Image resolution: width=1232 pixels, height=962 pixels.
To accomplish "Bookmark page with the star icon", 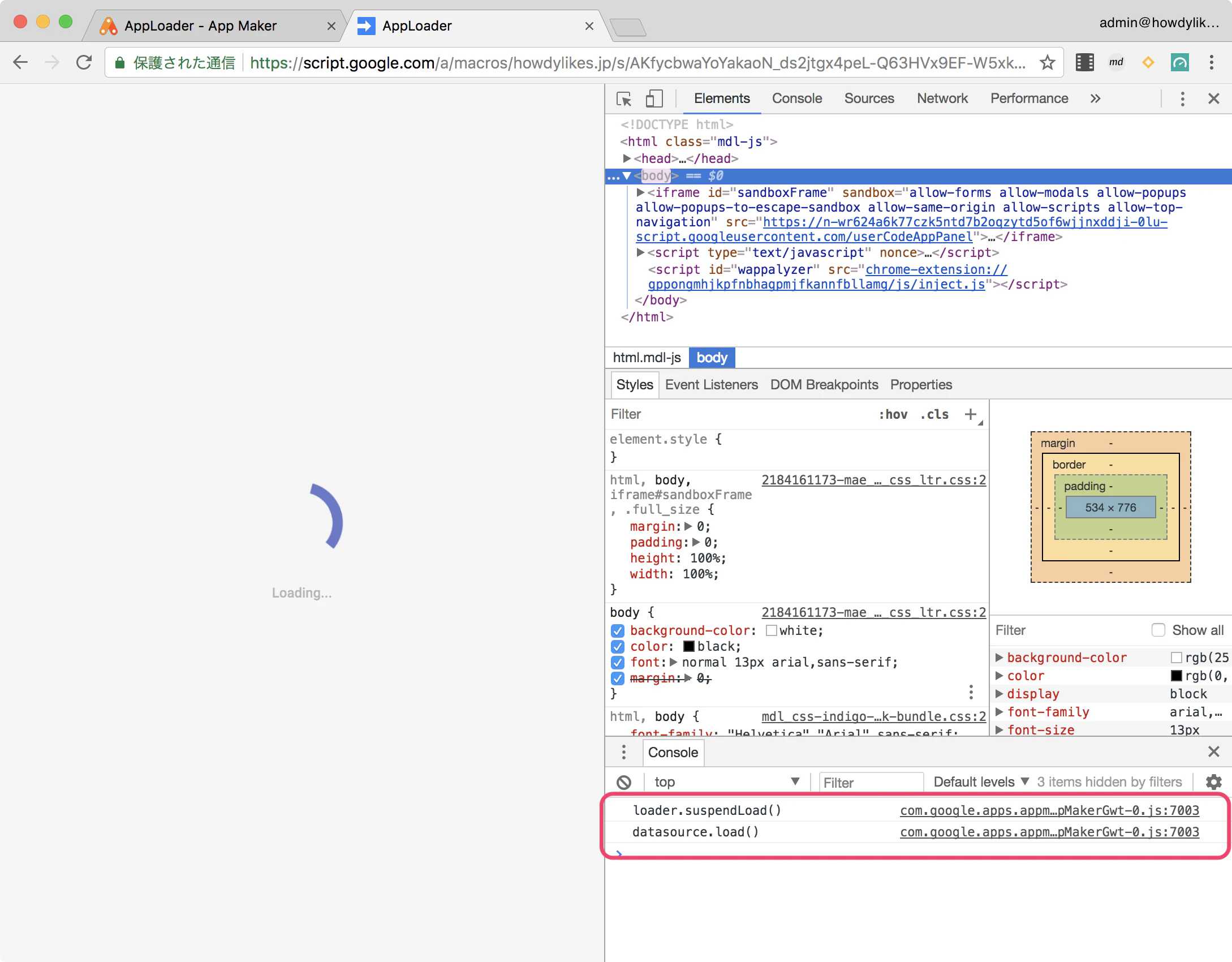I will [x=1048, y=62].
